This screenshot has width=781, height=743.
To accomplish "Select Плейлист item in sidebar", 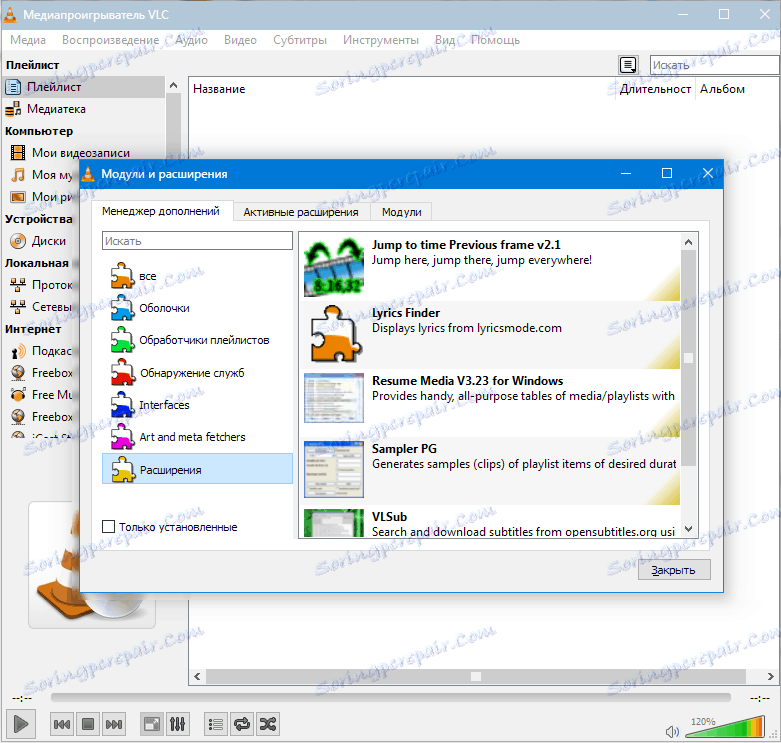I will click(84, 87).
